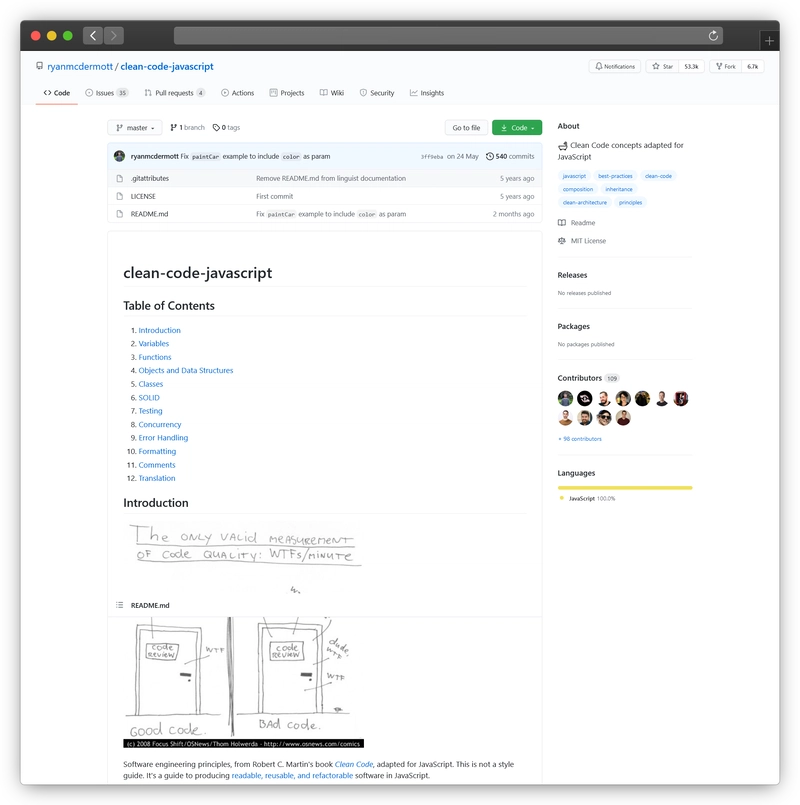This screenshot has height=805, width=800.
Task: Open the README.md file in the file list
Action: 149,214
